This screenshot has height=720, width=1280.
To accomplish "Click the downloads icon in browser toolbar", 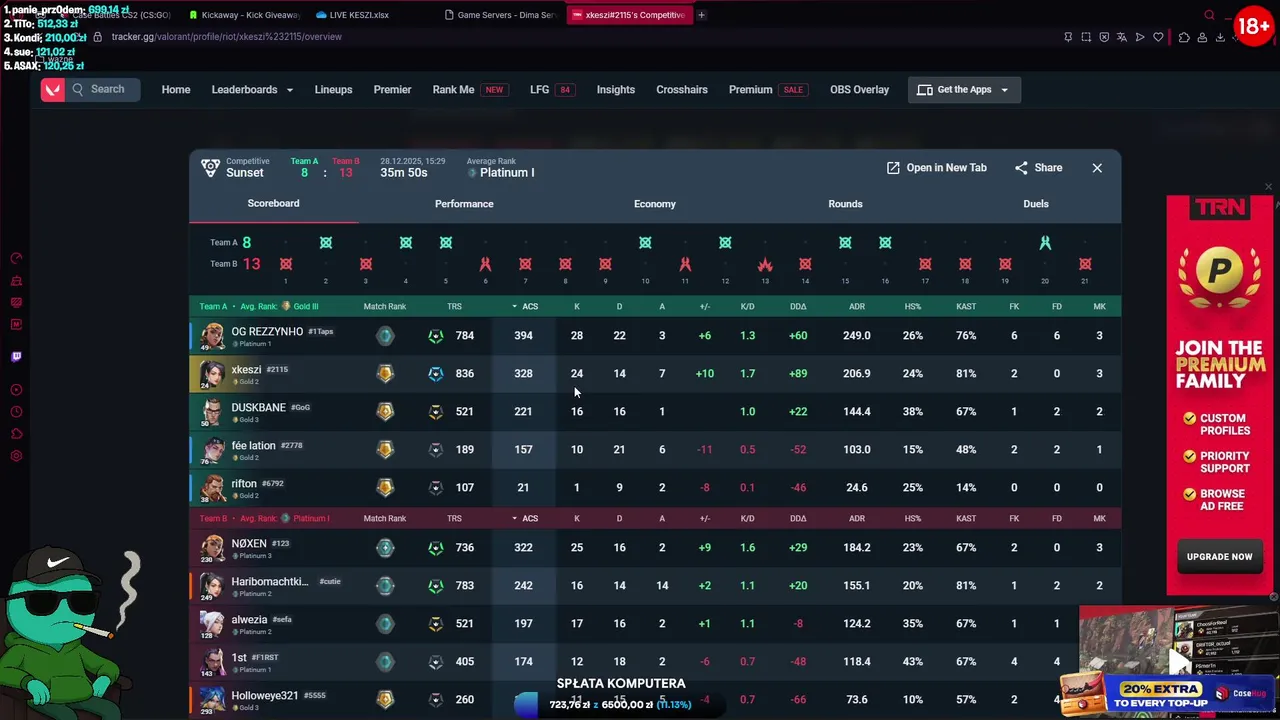I will click(x=1220, y=37).
